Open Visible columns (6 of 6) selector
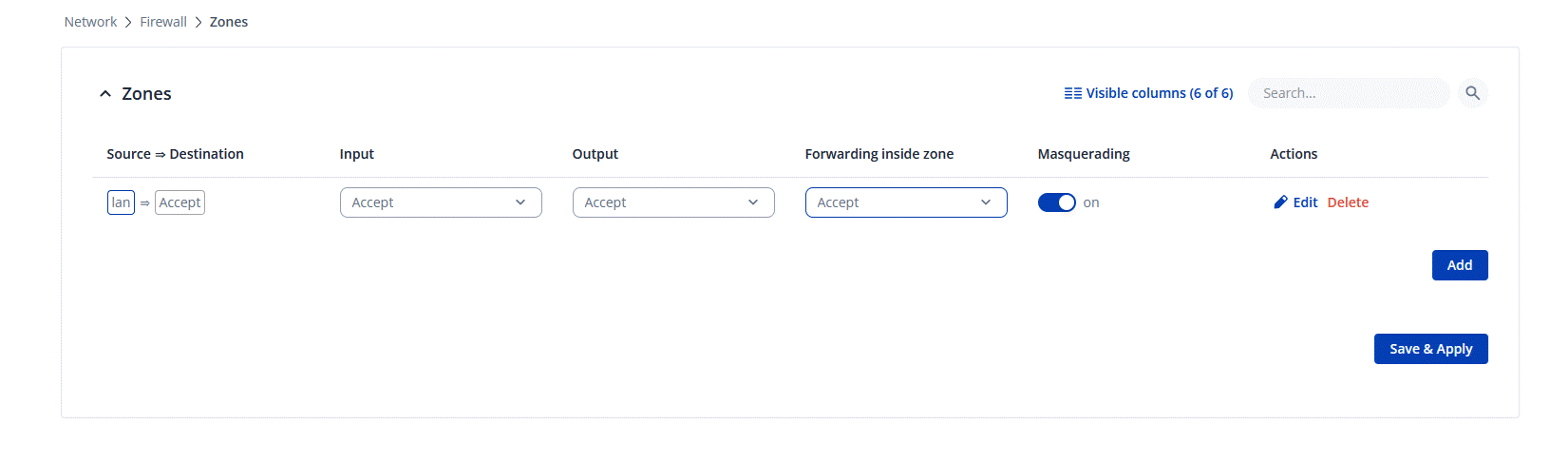This screenshot has height=462, width=1568. pyautogui.click(x=1159, y=93)
